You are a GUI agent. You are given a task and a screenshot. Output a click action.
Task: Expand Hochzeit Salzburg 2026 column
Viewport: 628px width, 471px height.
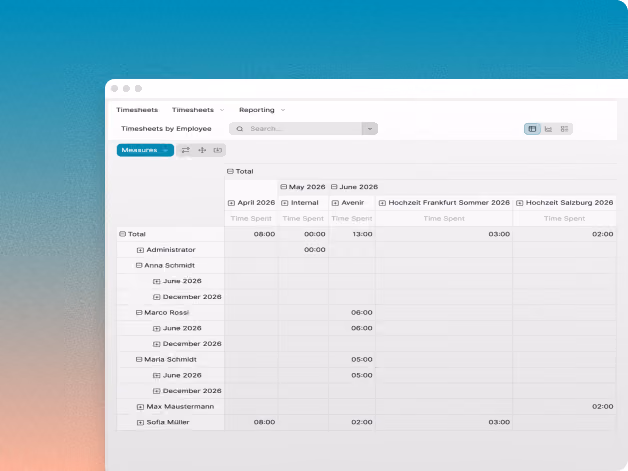click(x=519, y=203)
